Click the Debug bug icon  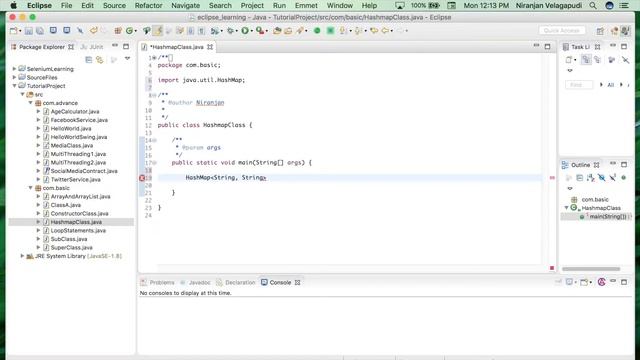(x=230, y=31)
